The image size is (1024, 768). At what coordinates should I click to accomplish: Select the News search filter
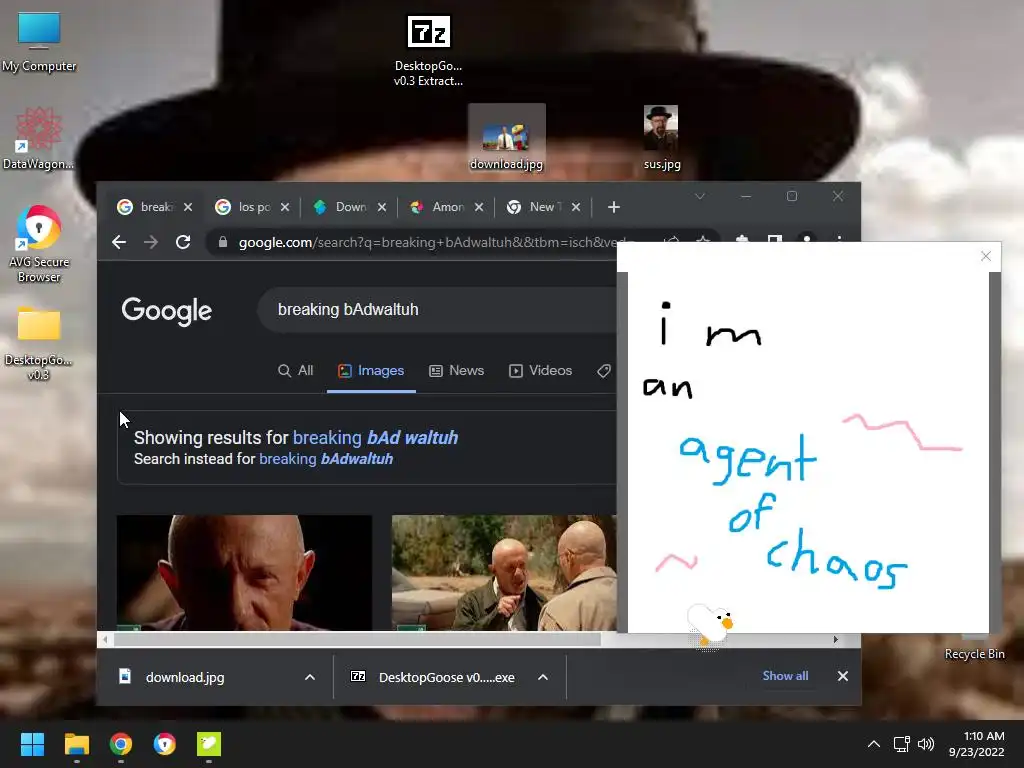[x=456, y=371]
